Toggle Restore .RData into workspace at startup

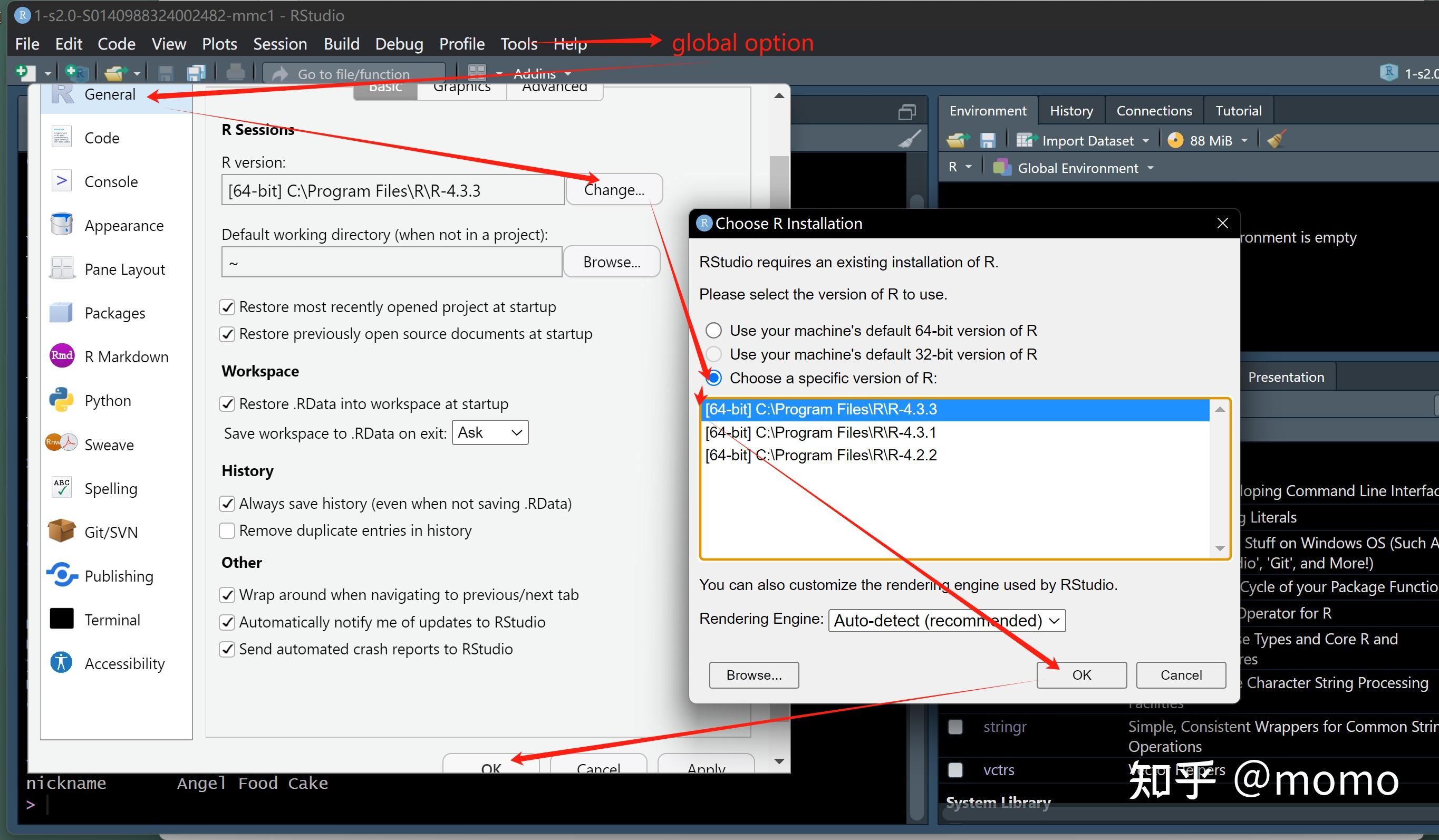coord(227,405)
